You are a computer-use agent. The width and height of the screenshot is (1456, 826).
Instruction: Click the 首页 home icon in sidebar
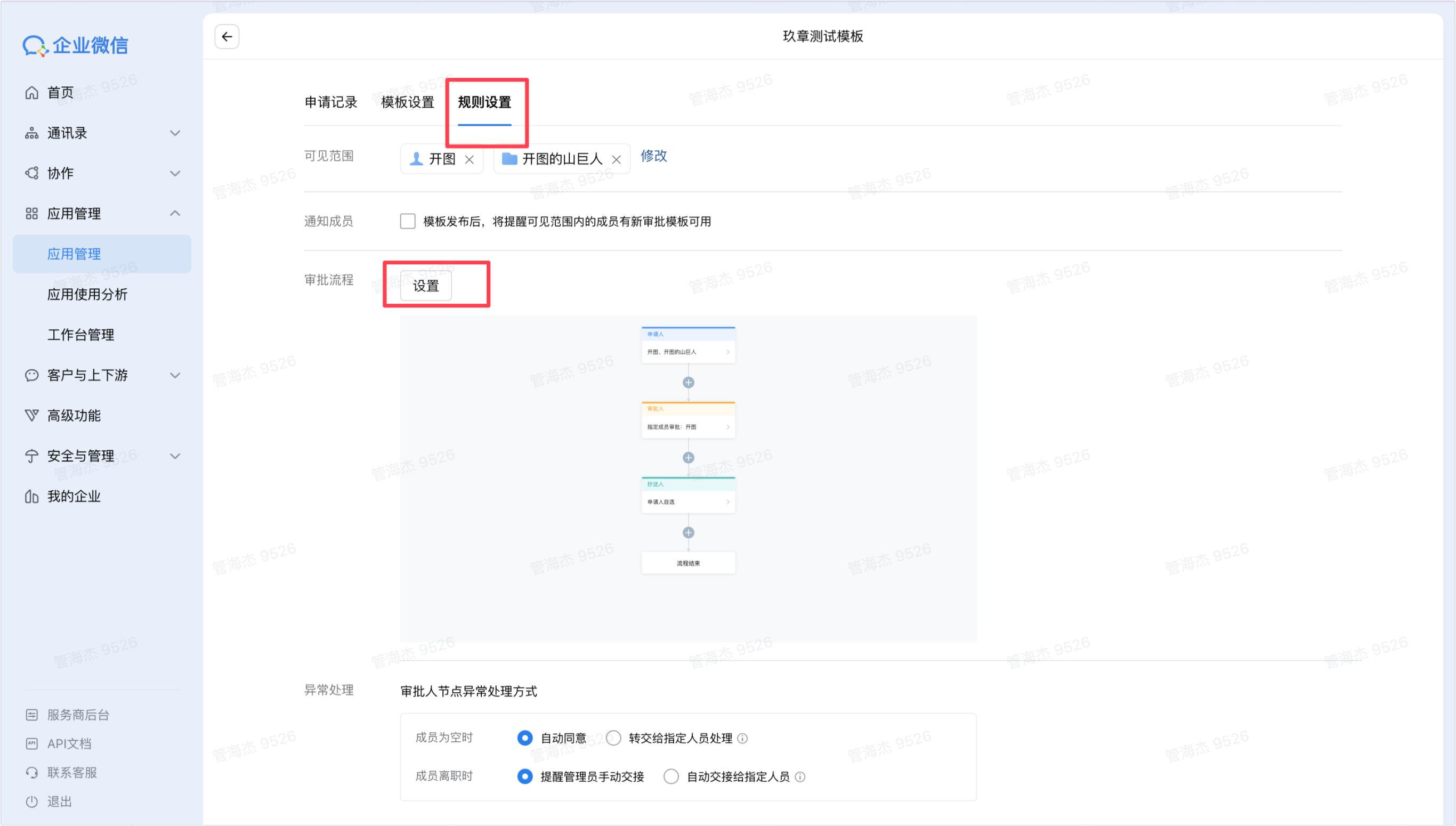pyautogui.click(x=32, y=93)
